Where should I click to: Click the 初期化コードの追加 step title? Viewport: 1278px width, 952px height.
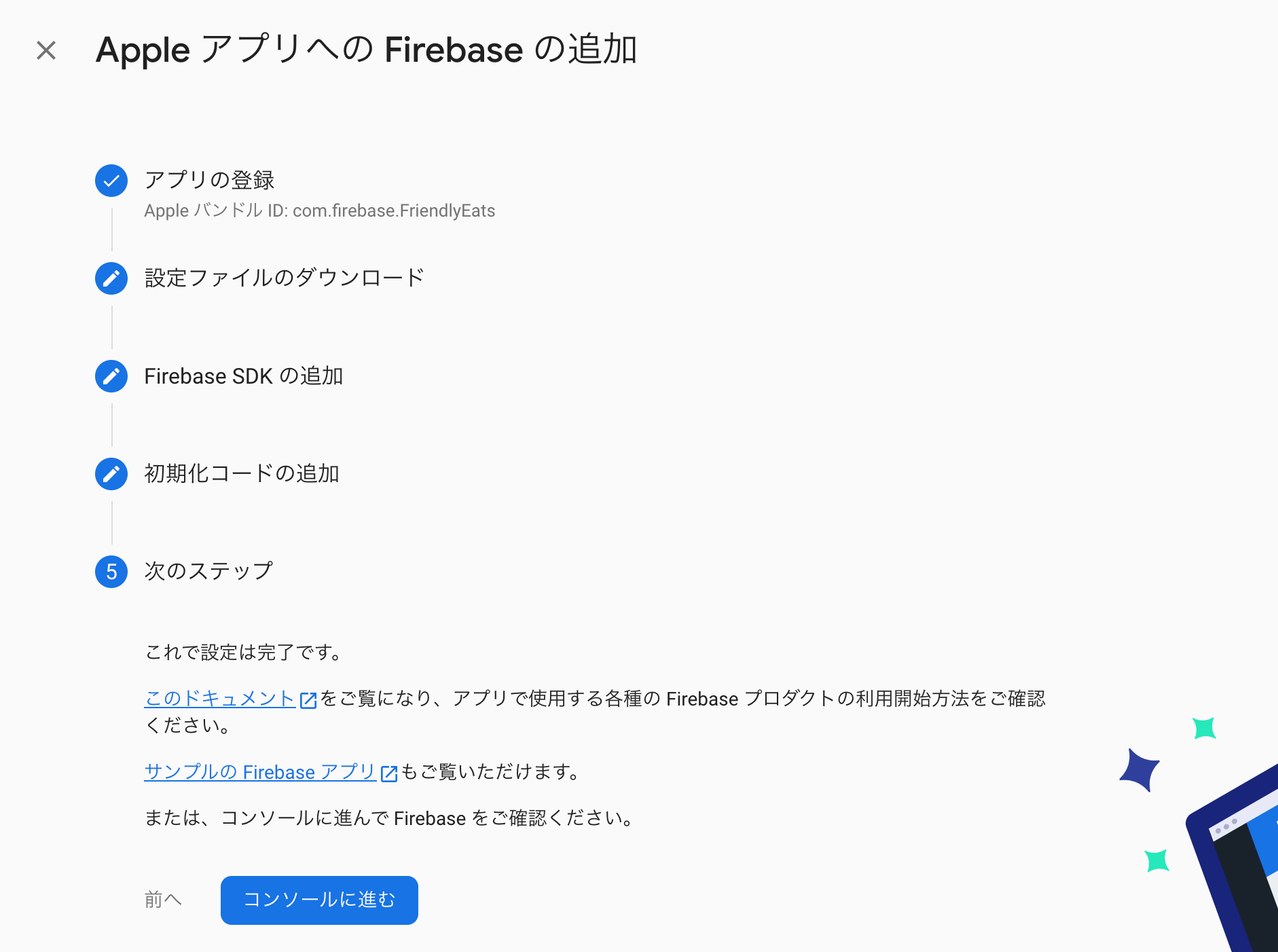point(242,473)
